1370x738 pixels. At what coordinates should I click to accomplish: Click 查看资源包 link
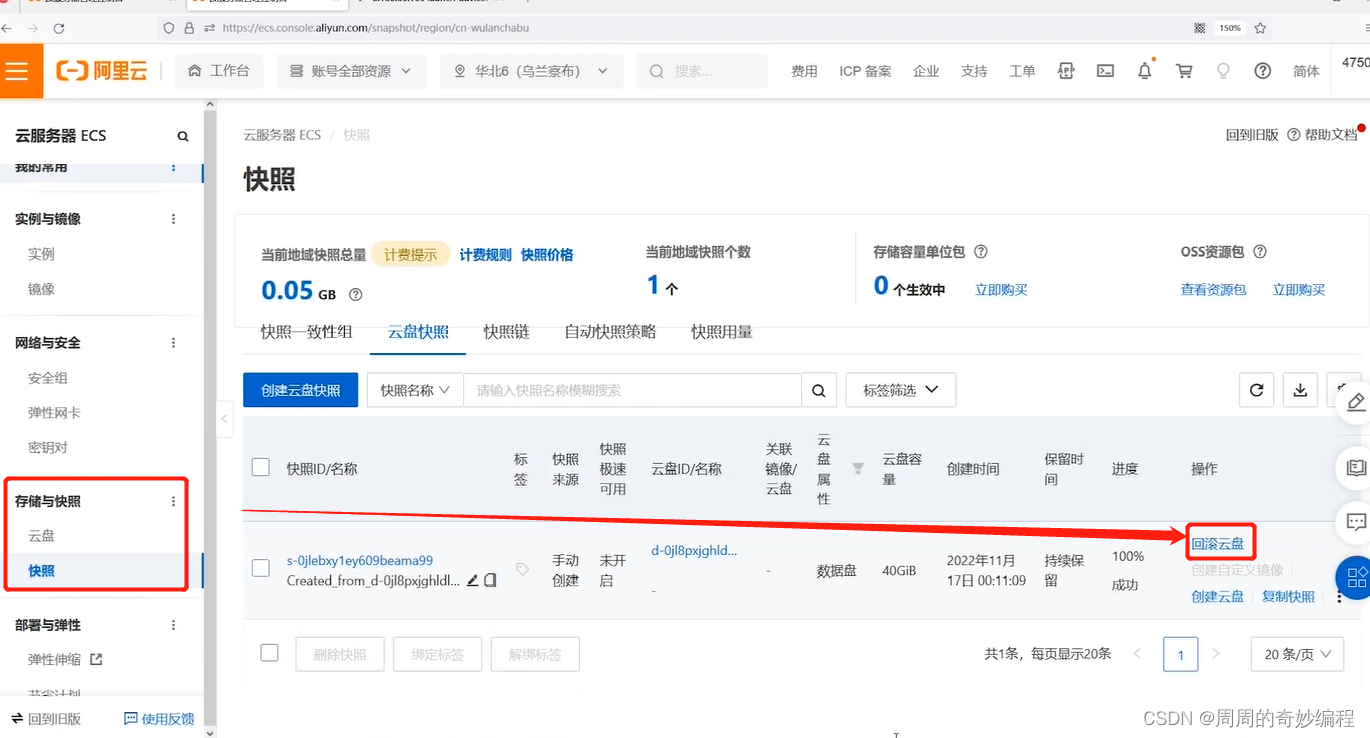(x=1213, y=290)
